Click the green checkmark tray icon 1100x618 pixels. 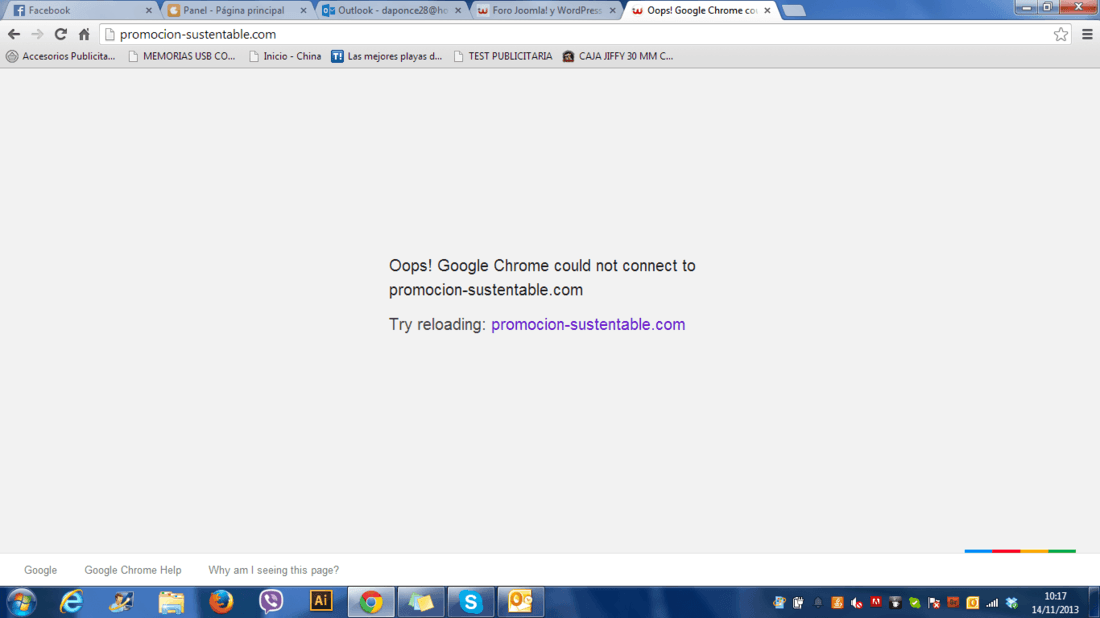915,603
